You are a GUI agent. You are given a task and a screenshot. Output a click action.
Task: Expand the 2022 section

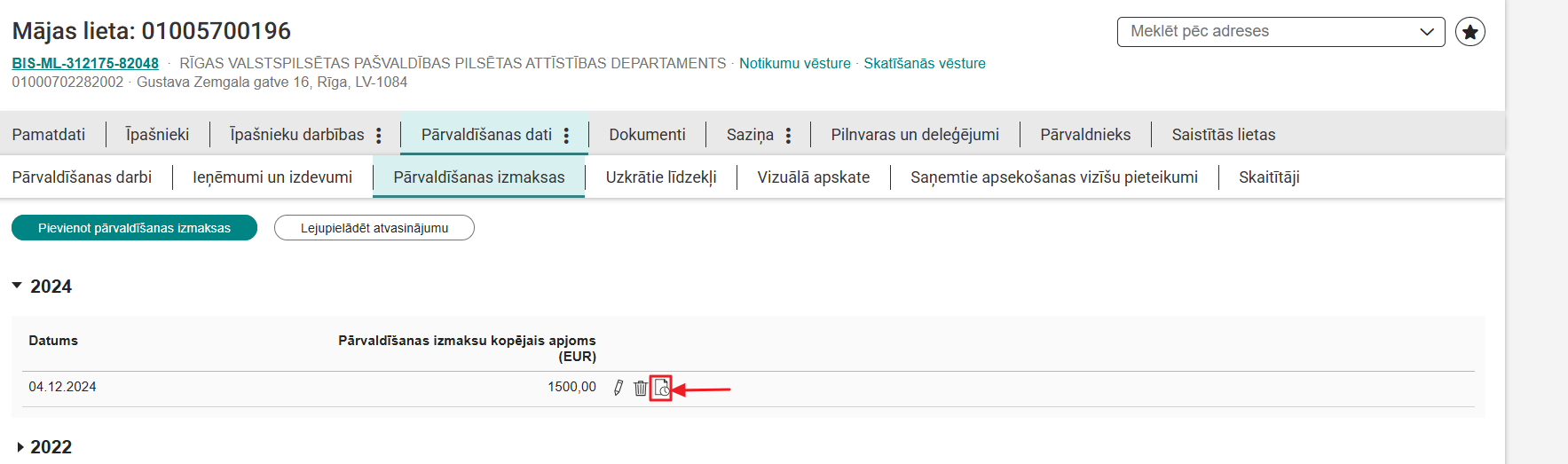pos(20,447)
